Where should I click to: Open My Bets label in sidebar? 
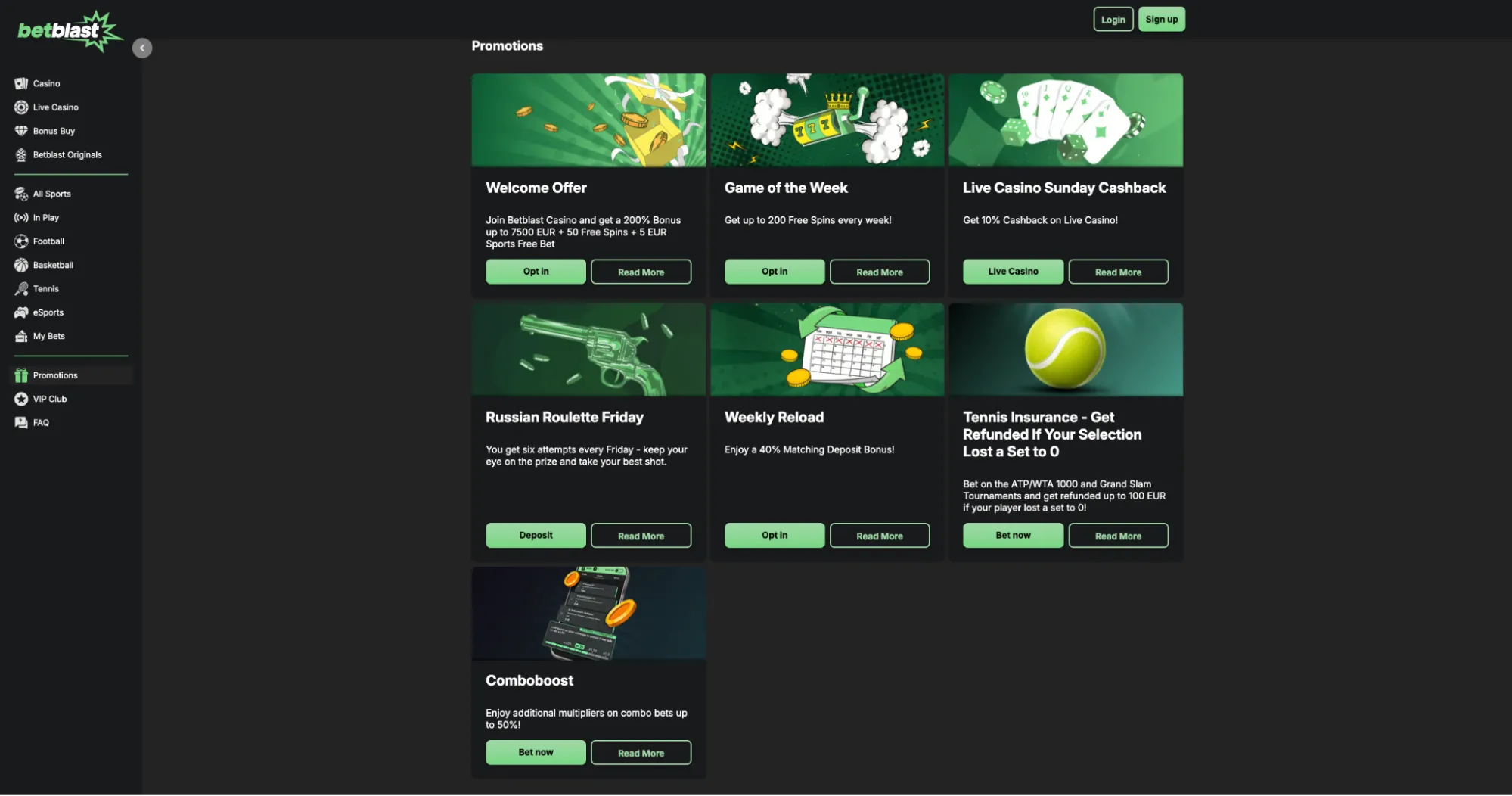click(49, 336)
